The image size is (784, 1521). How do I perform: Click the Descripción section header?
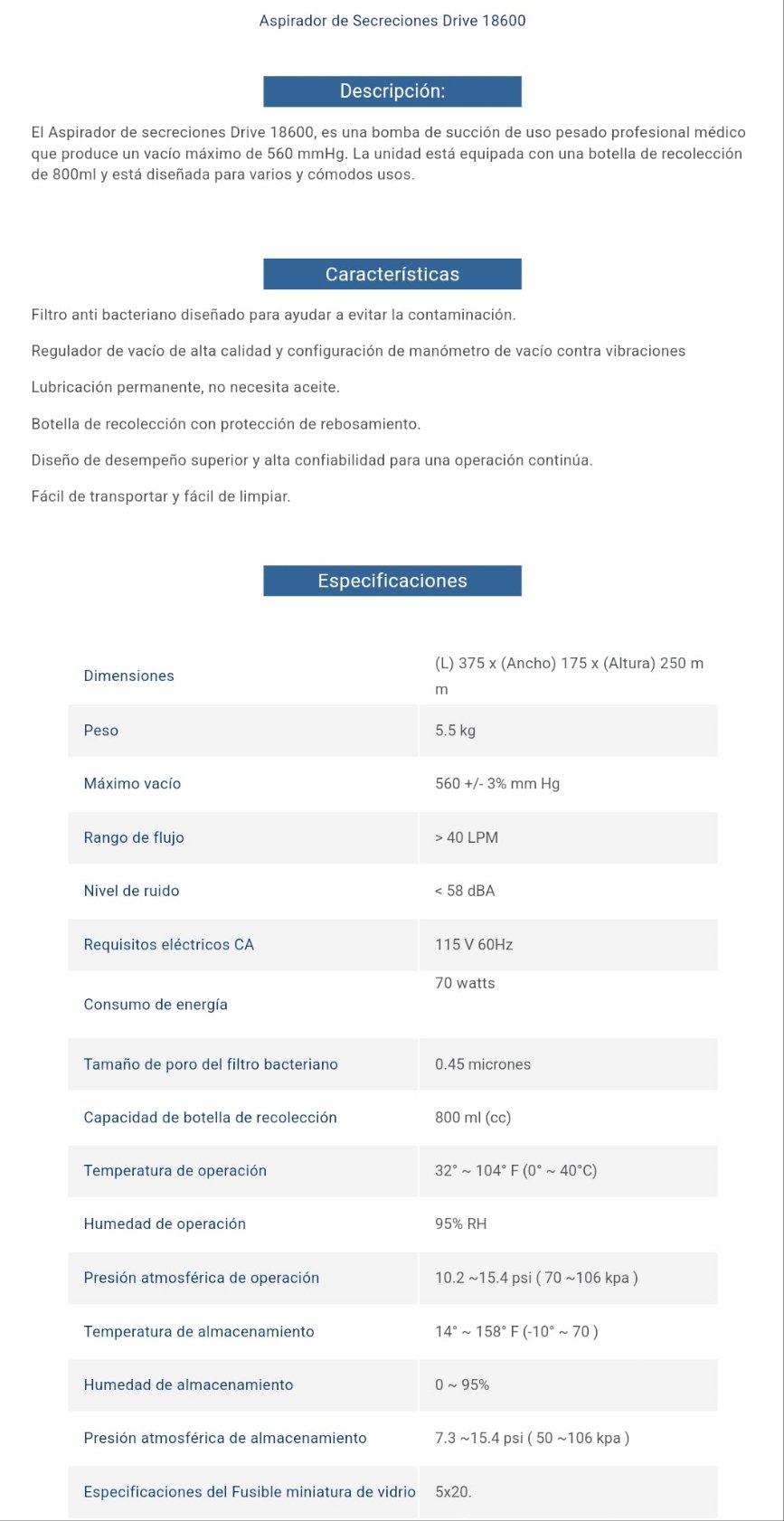[392, 91]
